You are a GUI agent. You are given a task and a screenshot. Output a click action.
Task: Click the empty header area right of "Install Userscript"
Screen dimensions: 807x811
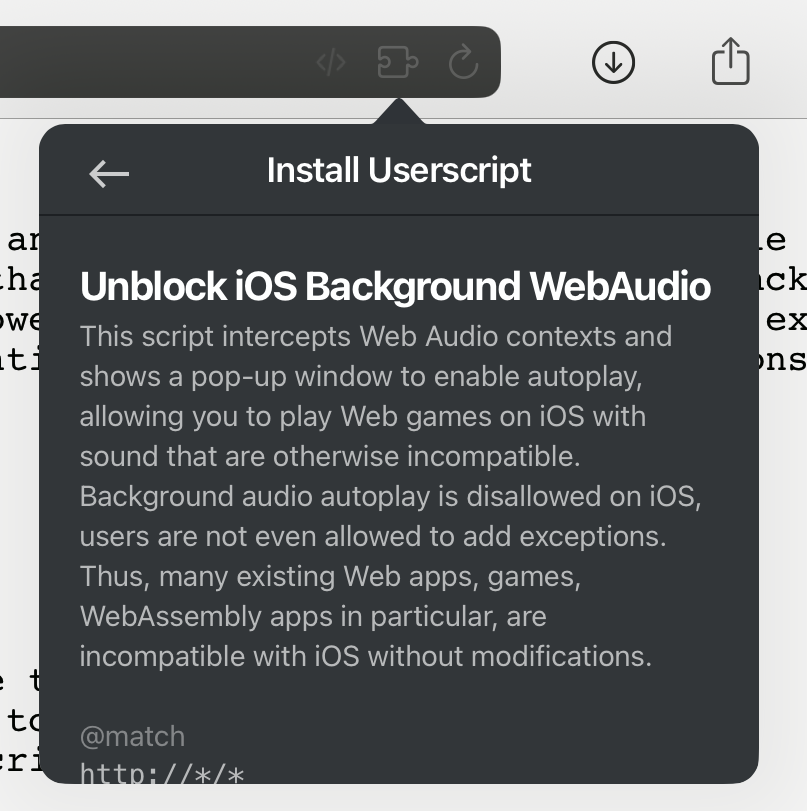point(650,171)
